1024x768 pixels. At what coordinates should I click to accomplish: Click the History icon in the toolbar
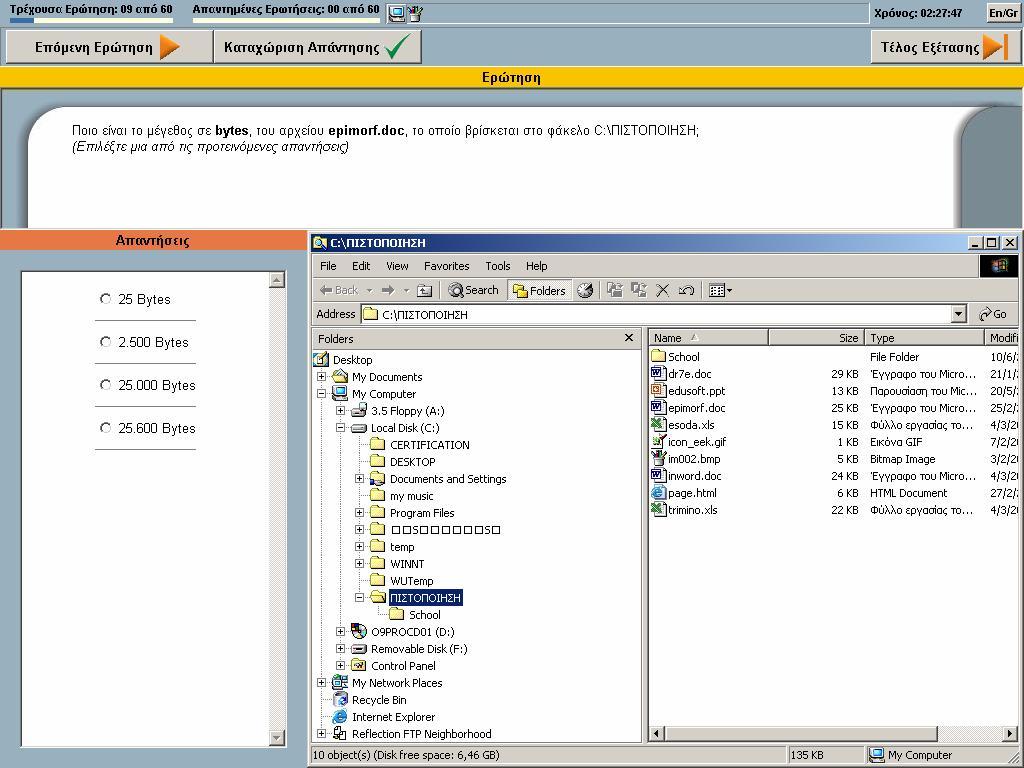pos(584,290)
